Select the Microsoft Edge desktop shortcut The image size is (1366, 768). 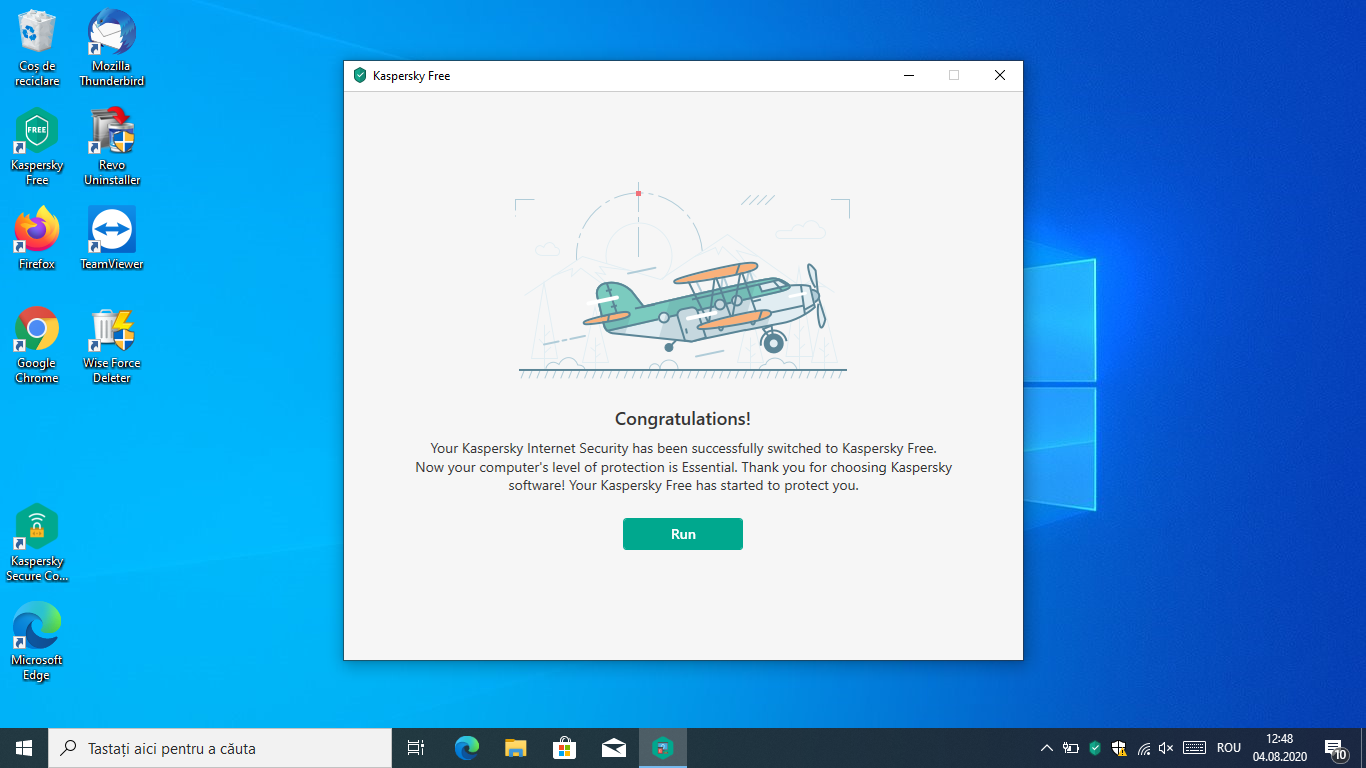37,642
